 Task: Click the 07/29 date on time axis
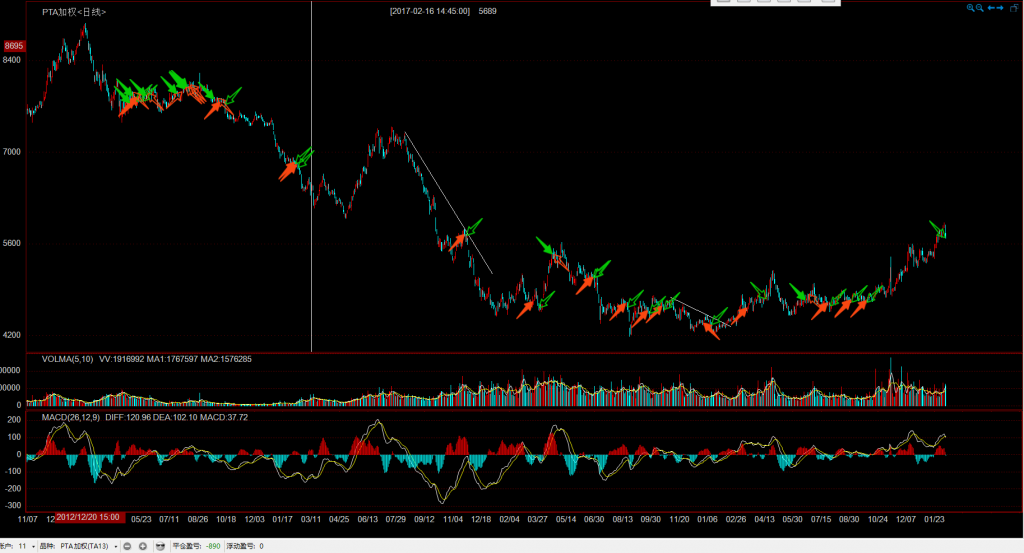click(395, 519)
